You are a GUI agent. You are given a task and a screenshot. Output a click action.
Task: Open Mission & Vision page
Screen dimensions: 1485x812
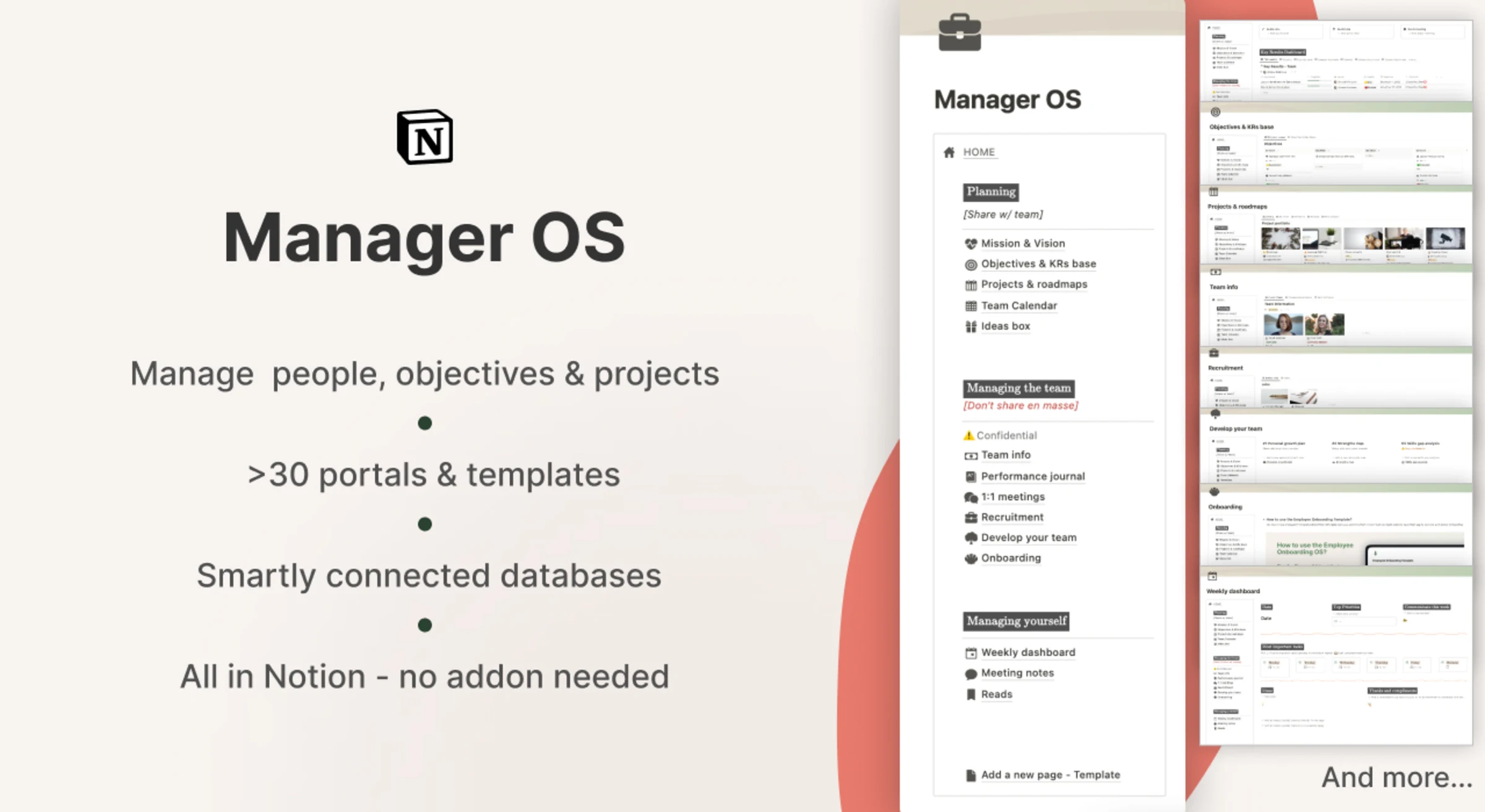(1023, 242)
